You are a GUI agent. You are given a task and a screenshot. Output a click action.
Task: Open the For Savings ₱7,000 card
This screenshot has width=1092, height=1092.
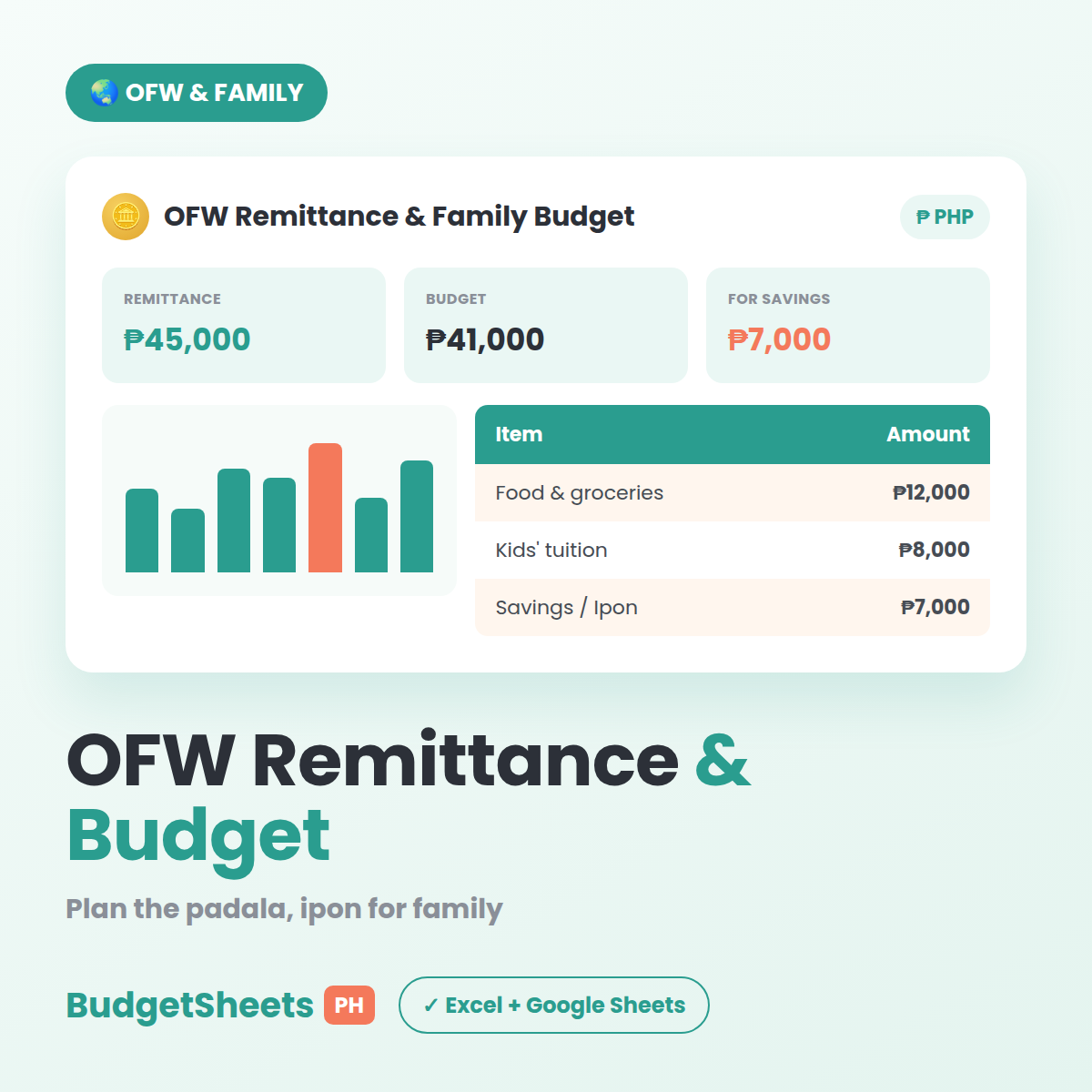point(848,325)
